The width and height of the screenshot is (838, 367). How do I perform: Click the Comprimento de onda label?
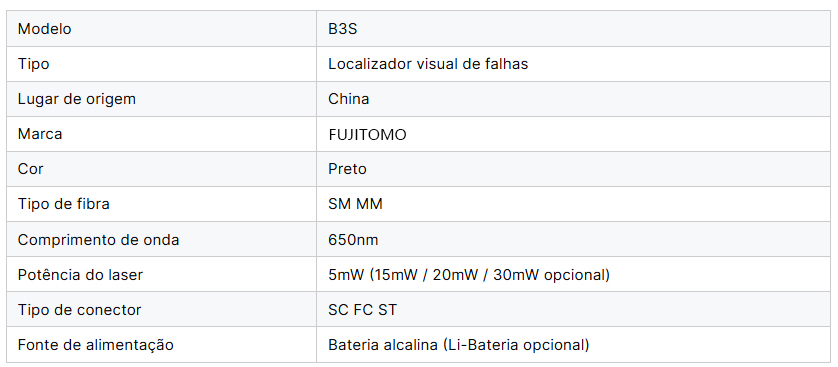click(x=98, y=240)
